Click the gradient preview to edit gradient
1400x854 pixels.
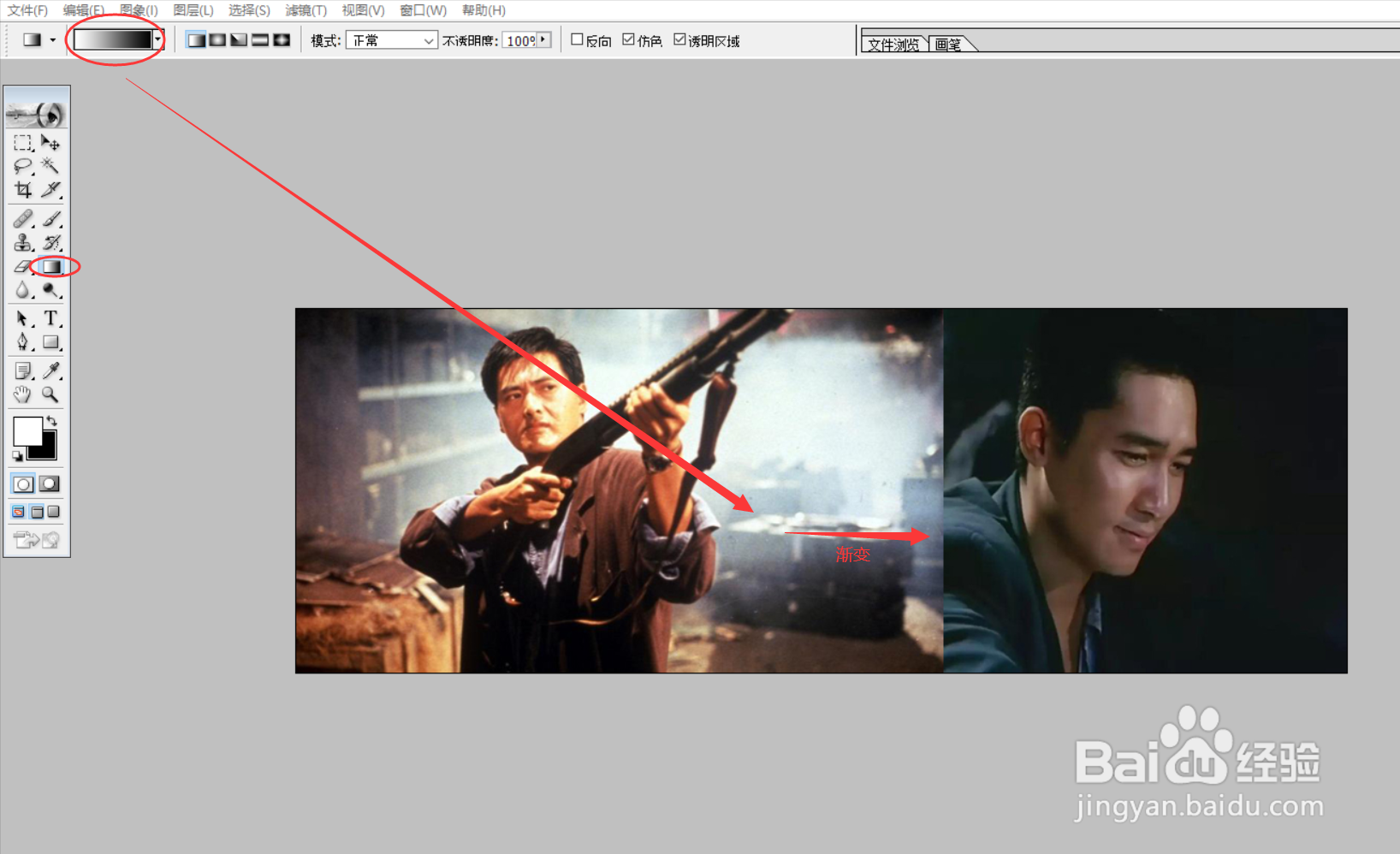click(x=113, y=39)
